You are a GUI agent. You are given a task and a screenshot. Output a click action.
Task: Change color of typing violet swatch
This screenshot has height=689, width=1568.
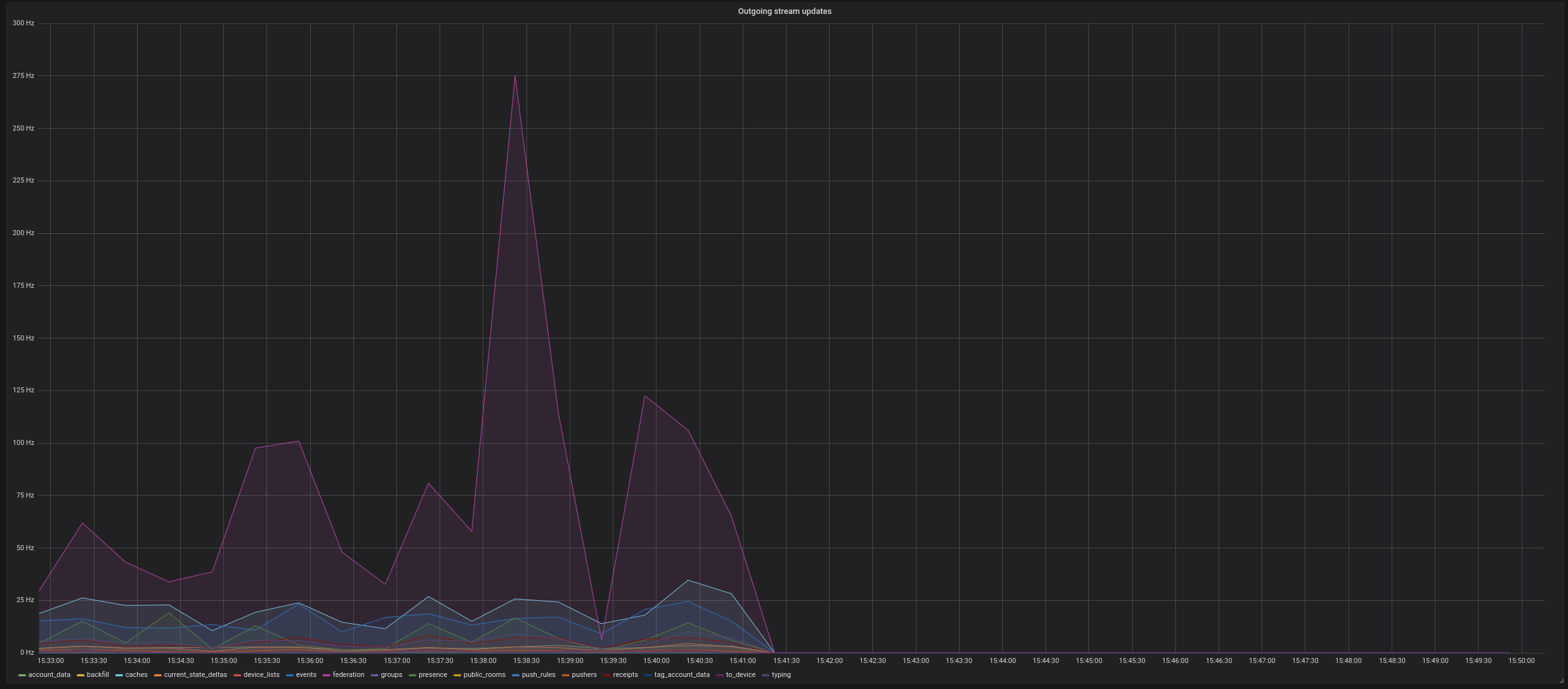[x=766, y=675]
